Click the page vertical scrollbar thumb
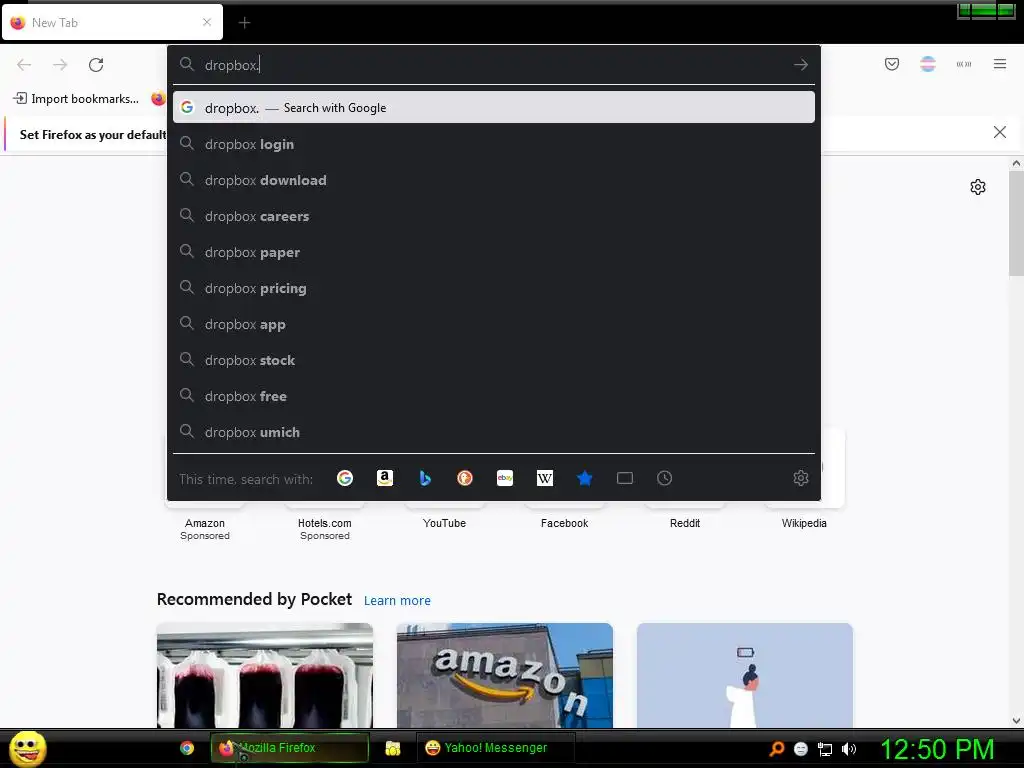 [1016, 224]
